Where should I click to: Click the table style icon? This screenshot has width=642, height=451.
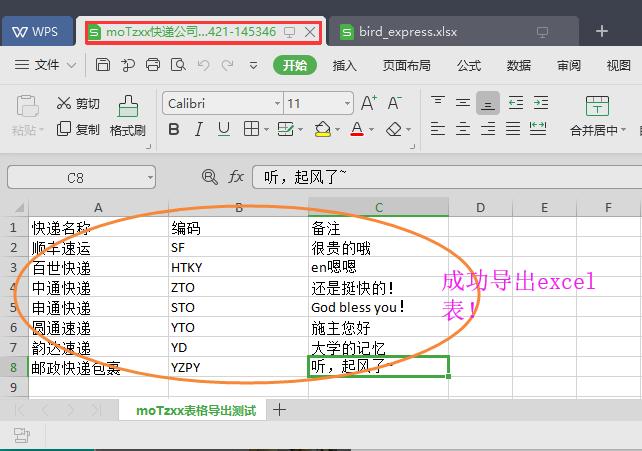click(x=285, y=129)
